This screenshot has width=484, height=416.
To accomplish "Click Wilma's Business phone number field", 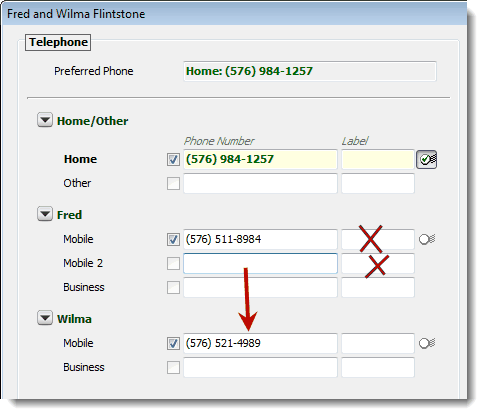I will pyautogui.click(x=260, y=367).
